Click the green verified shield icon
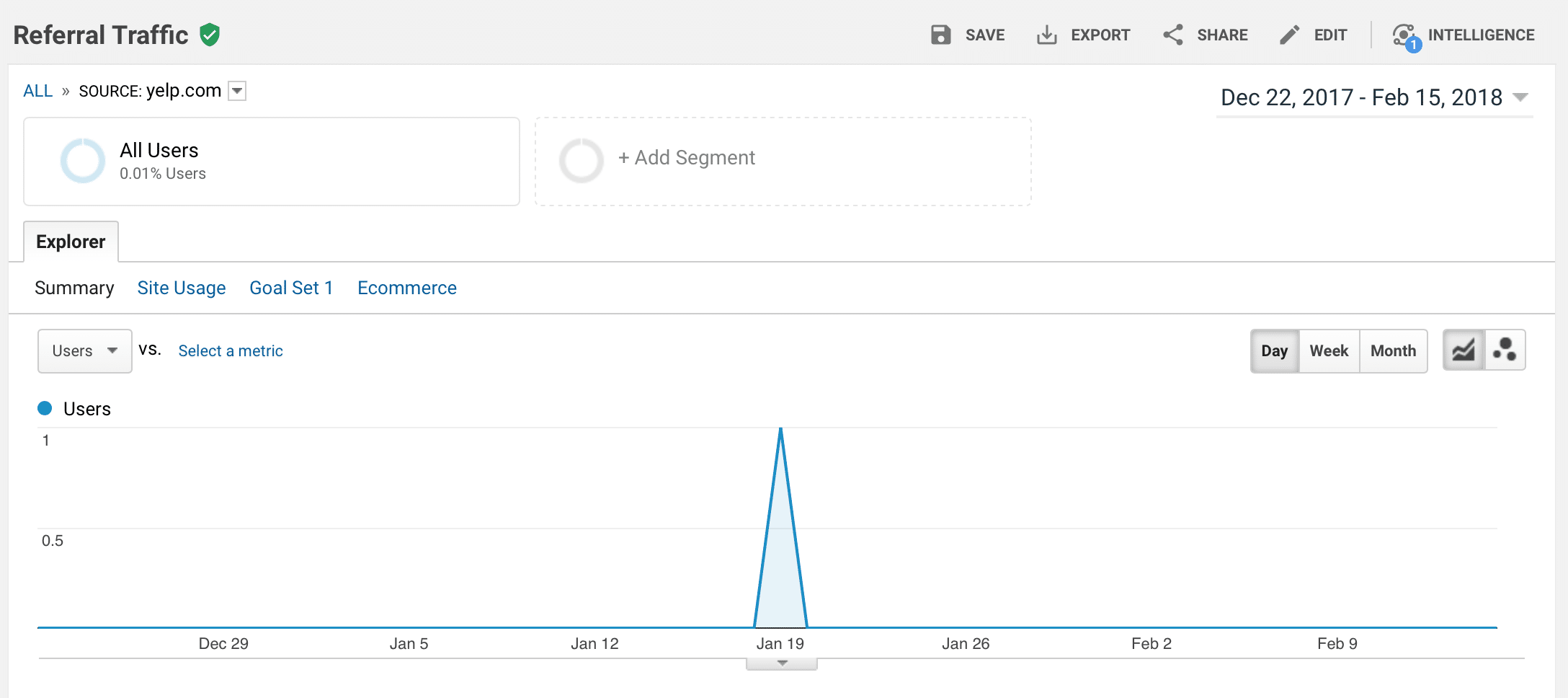 pyautogui.click(x=210, y=35)
